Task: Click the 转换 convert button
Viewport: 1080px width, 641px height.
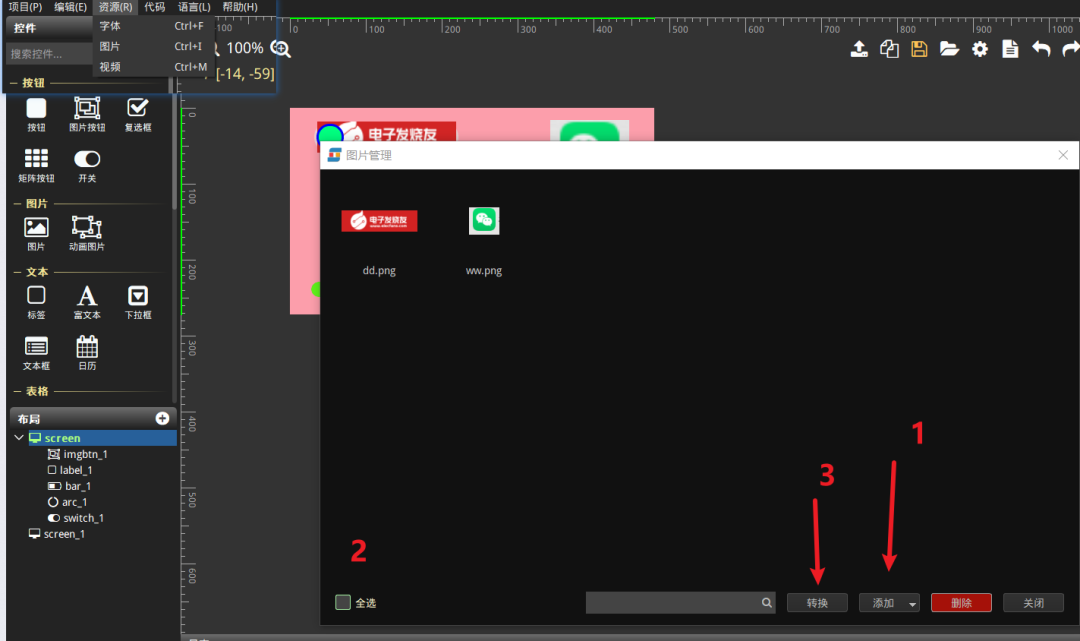Action: click(x=817, y=603)
